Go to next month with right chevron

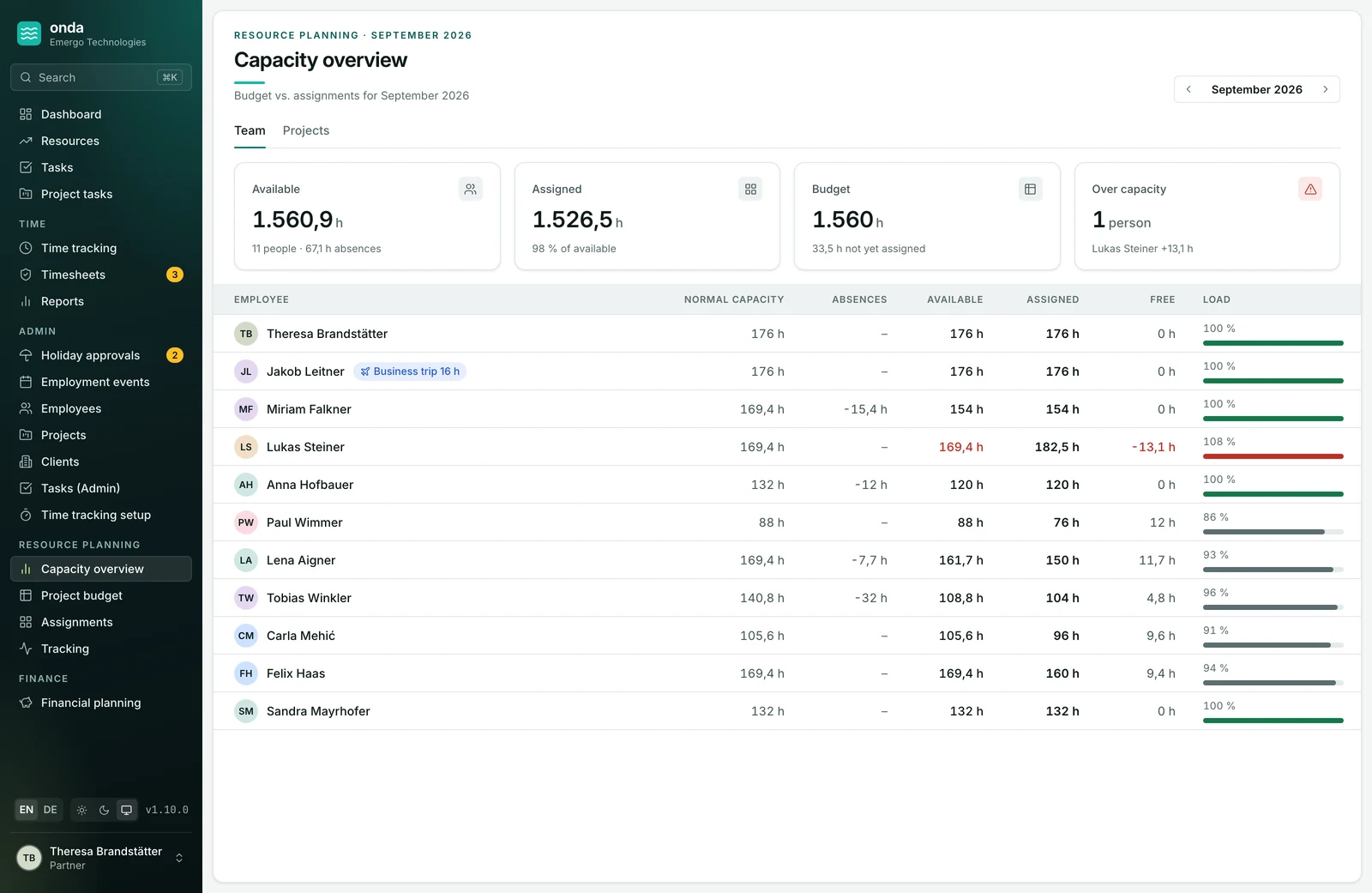coord(1325,89)
